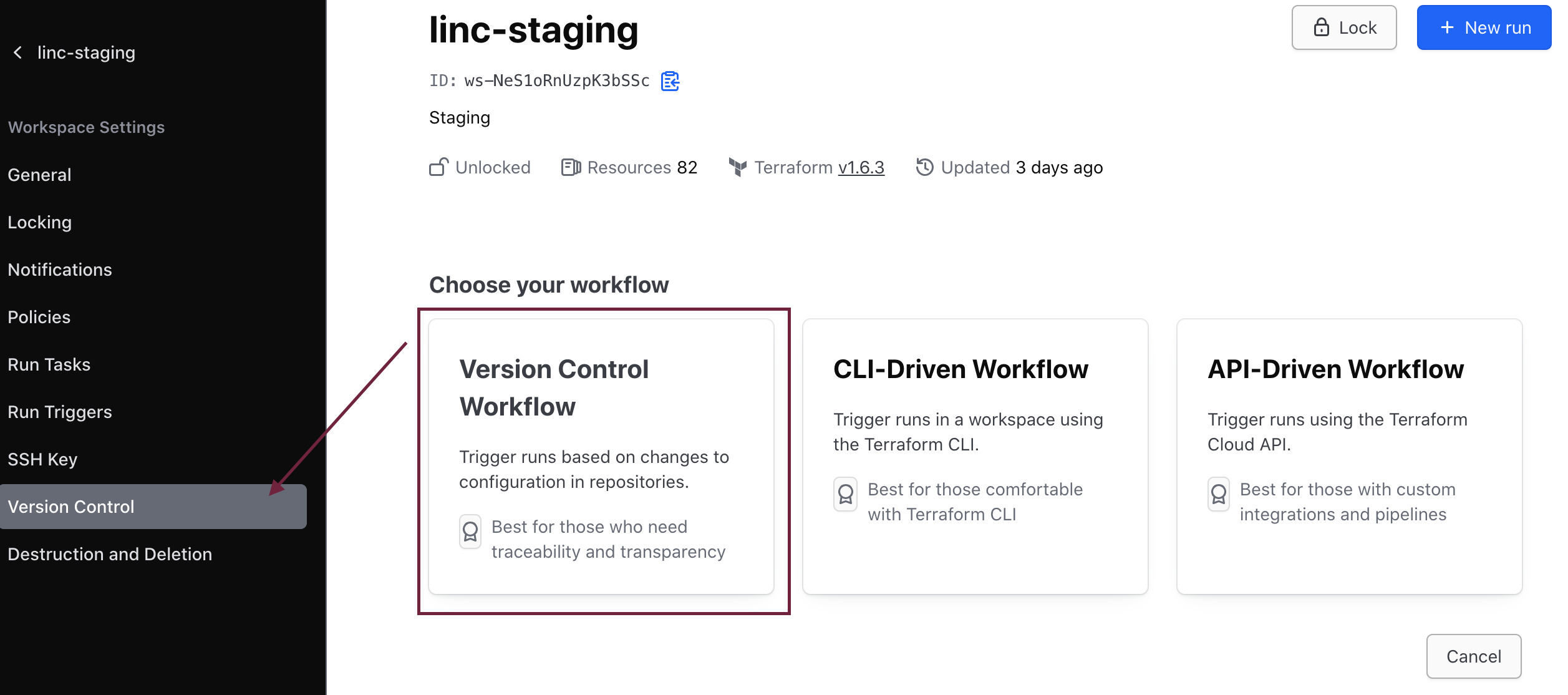
Task: Open Notifications in the sidebar
Action: [x=60, y=270]
